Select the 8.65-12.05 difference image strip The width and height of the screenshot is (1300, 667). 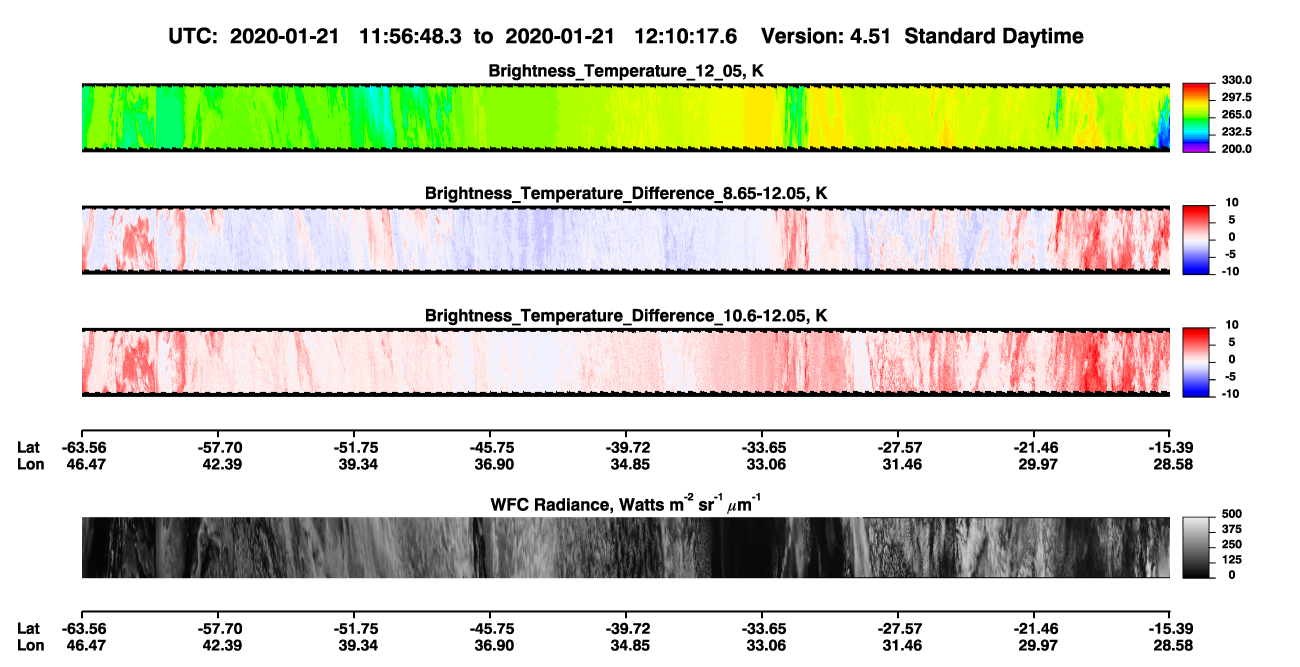(x=626, y=240)
